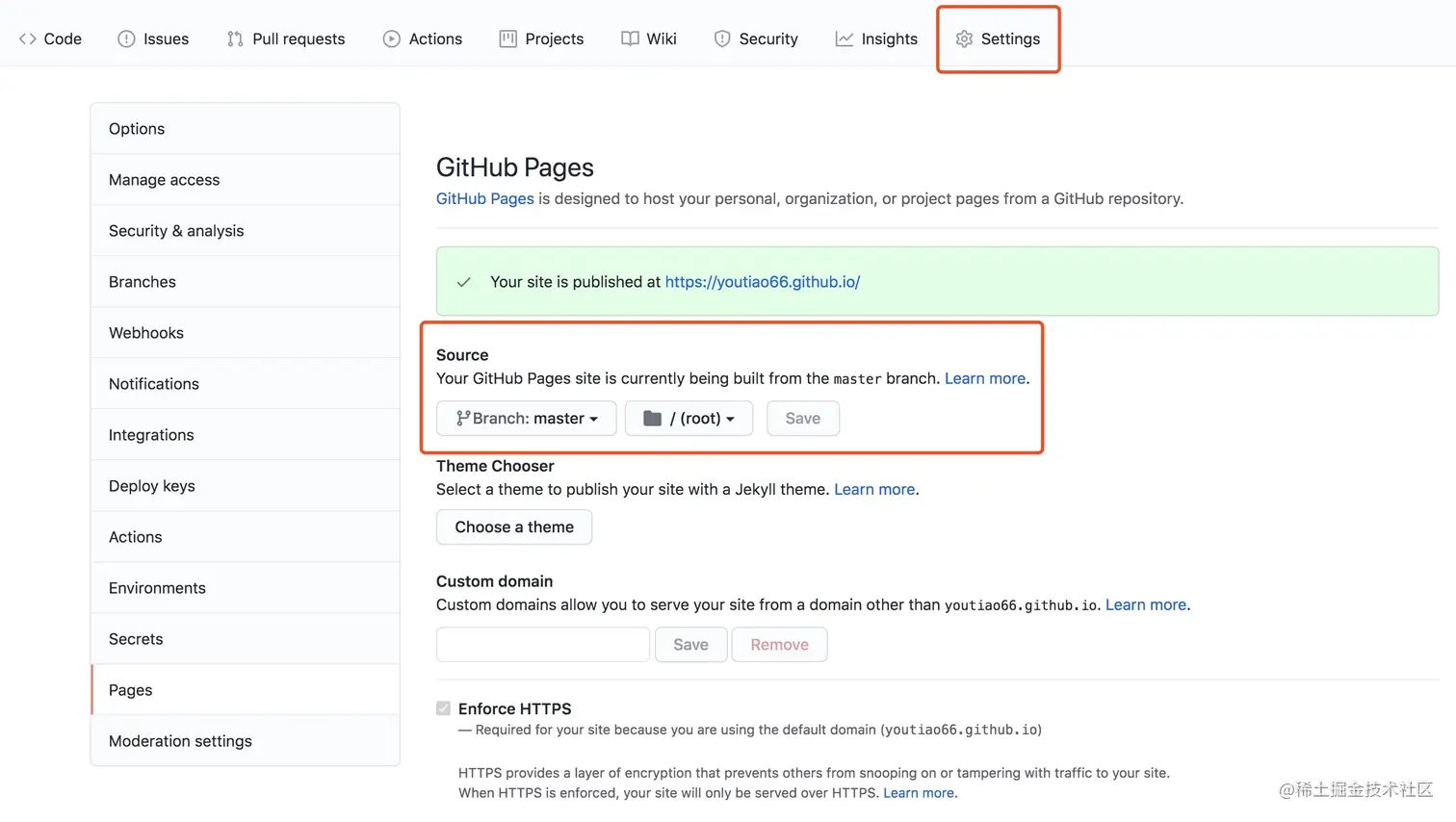Open Deploy keys in sidebar
This screenshot has height=822, width=1456.
coord(245,486)
